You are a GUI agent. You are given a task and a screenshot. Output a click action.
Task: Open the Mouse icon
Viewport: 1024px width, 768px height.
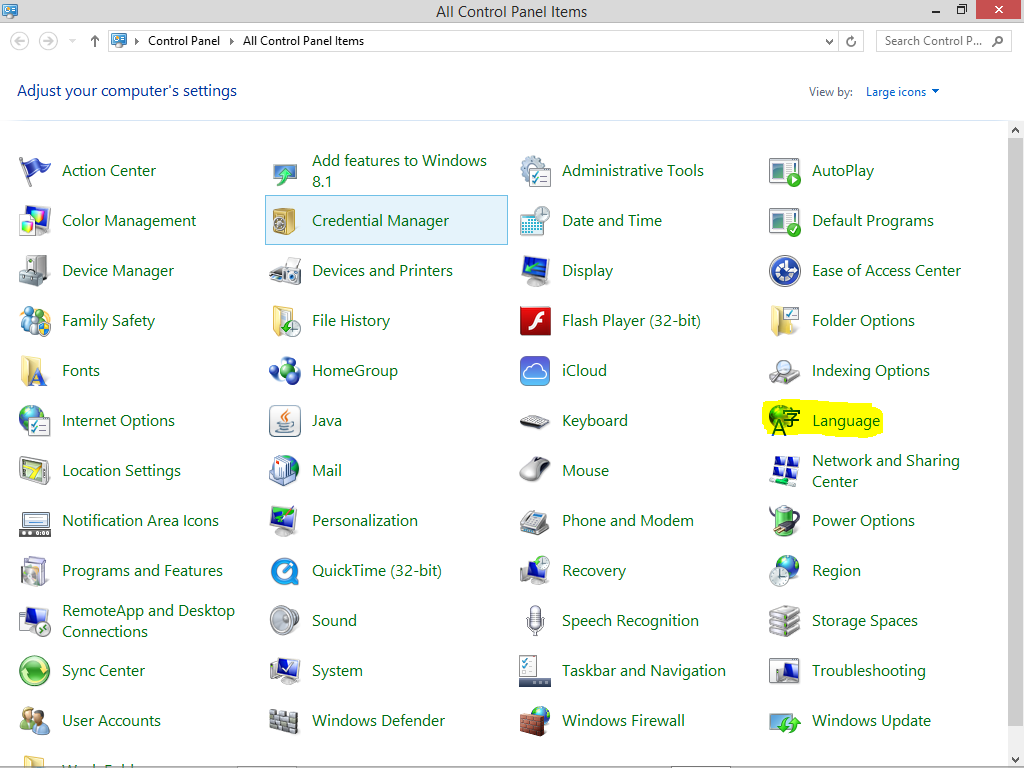pos(535,471)
